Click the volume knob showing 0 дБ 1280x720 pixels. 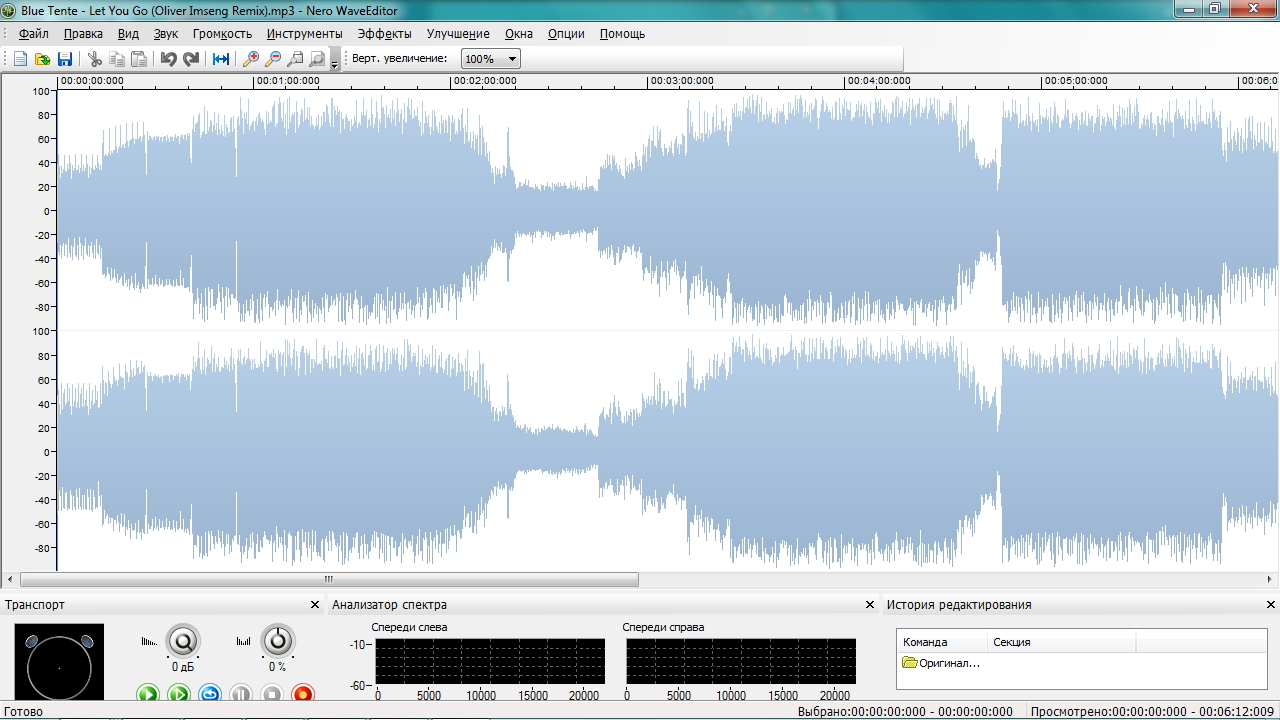tap(182, 641)
